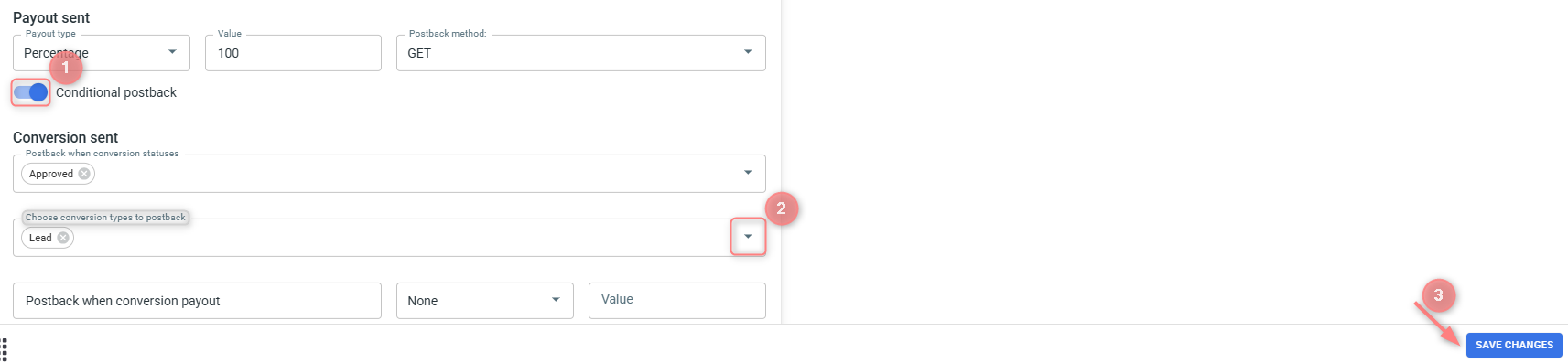Screen dimensions: 1568x363
Task: Click the numbered badge 3 marker
Action: coord(1438,294)
